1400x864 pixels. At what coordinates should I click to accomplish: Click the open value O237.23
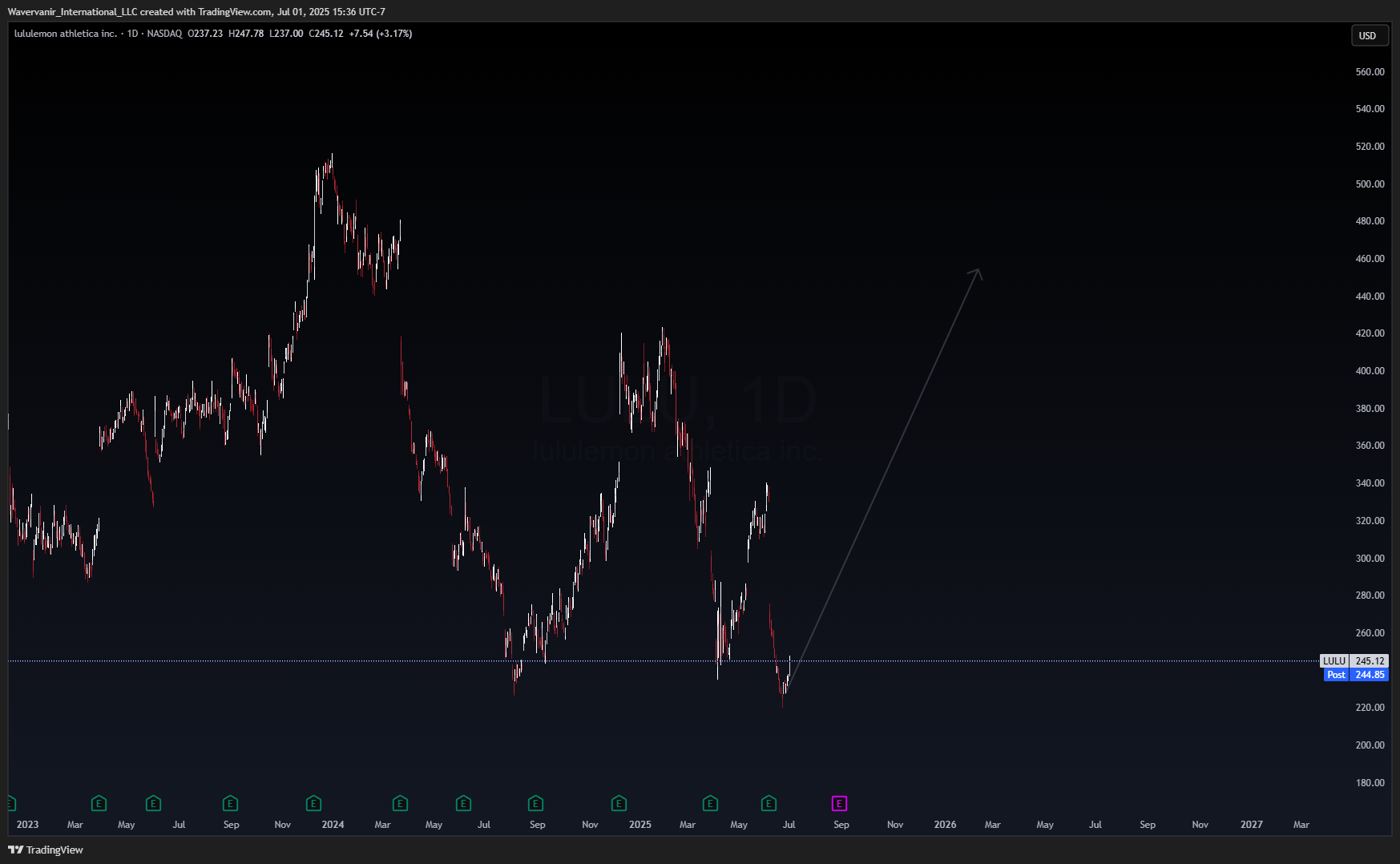point(205,34)
